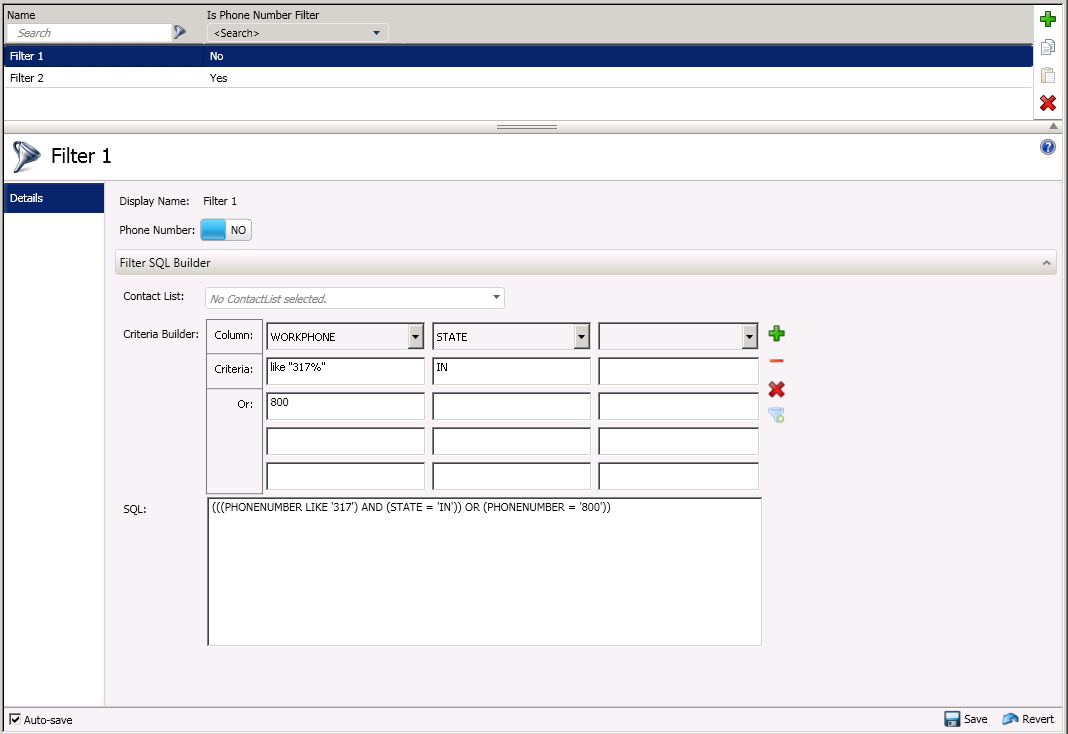Select Filter 2 row in list
Screen dimensions: 1068x734
518,78
